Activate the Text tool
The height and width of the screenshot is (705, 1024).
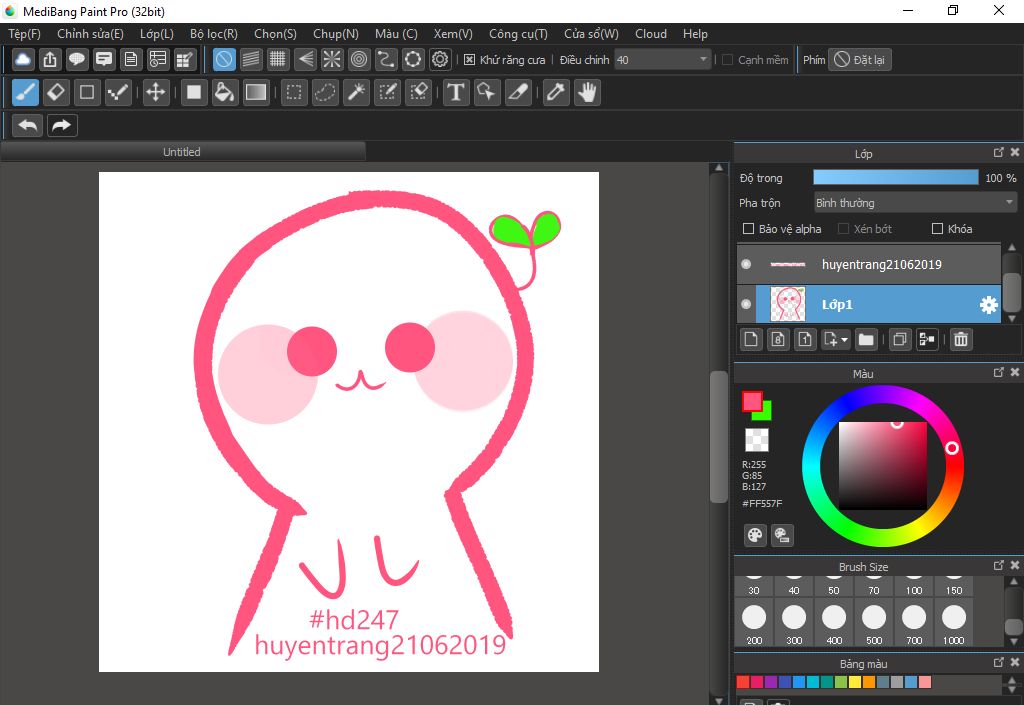click(x=456, y=93)
